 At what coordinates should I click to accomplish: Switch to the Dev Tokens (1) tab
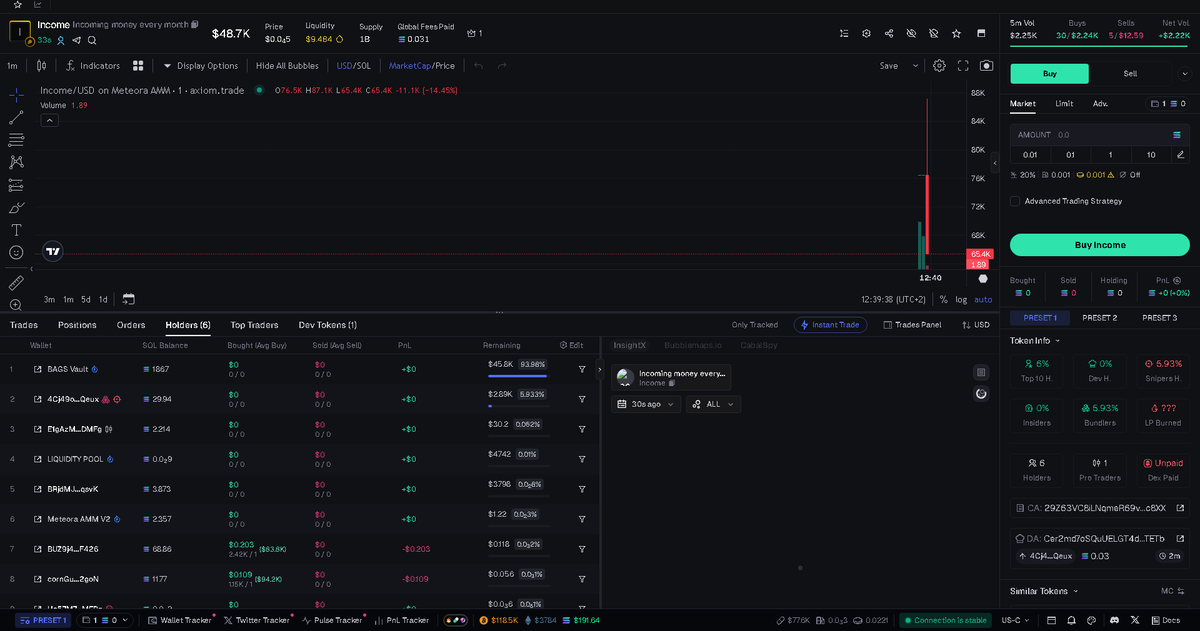328,325
